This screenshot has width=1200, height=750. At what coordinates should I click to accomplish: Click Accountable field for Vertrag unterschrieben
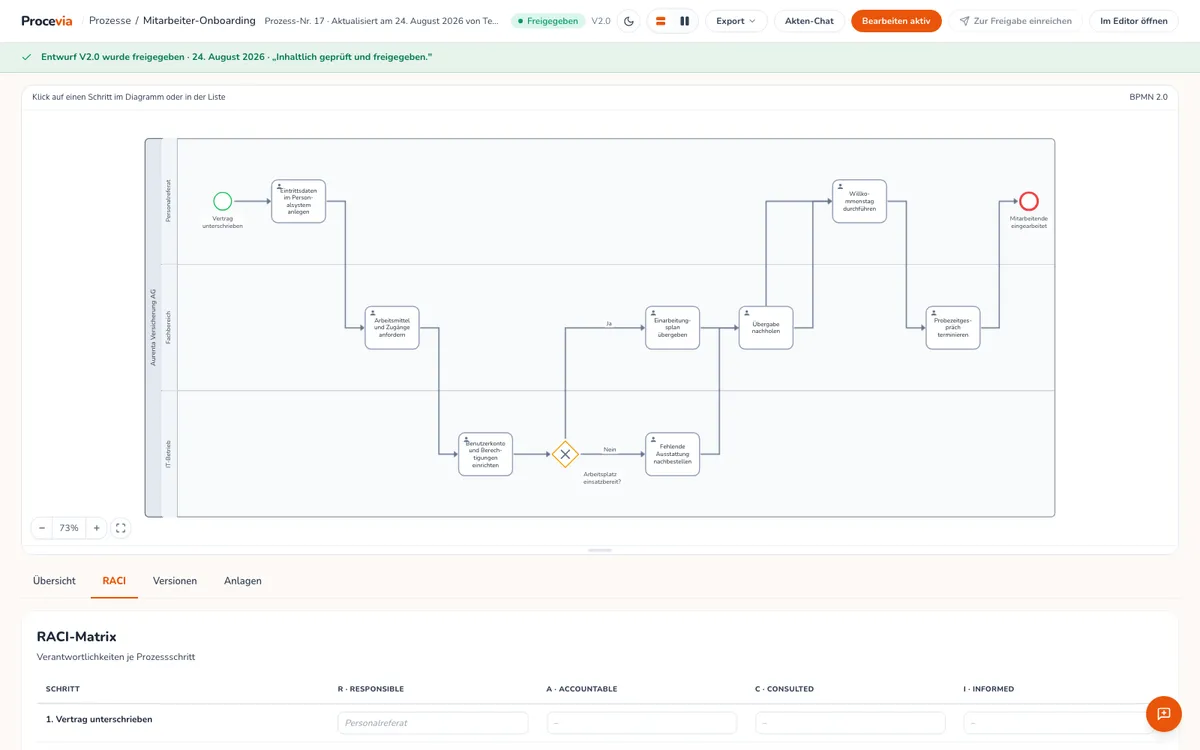pyautogui.click(x=642, y=723)
